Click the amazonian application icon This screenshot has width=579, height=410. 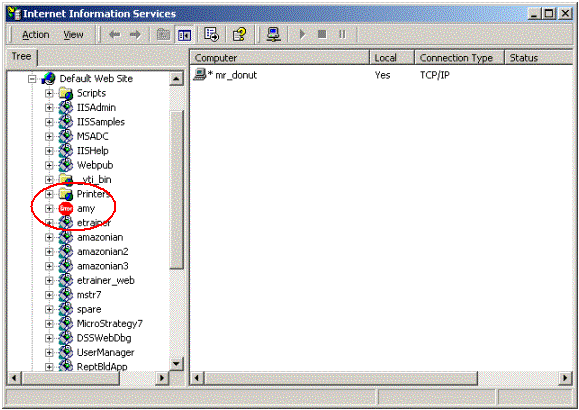click(x=66, y=237)
